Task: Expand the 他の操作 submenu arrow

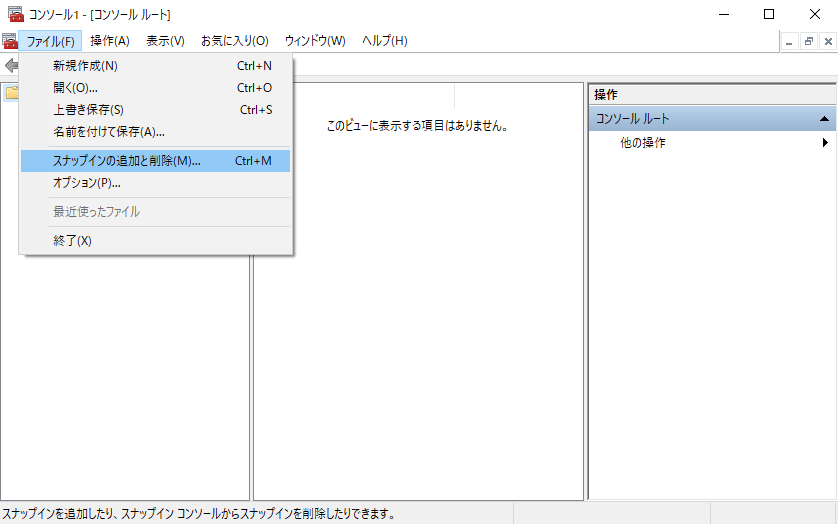Action: tap(825, 142)
